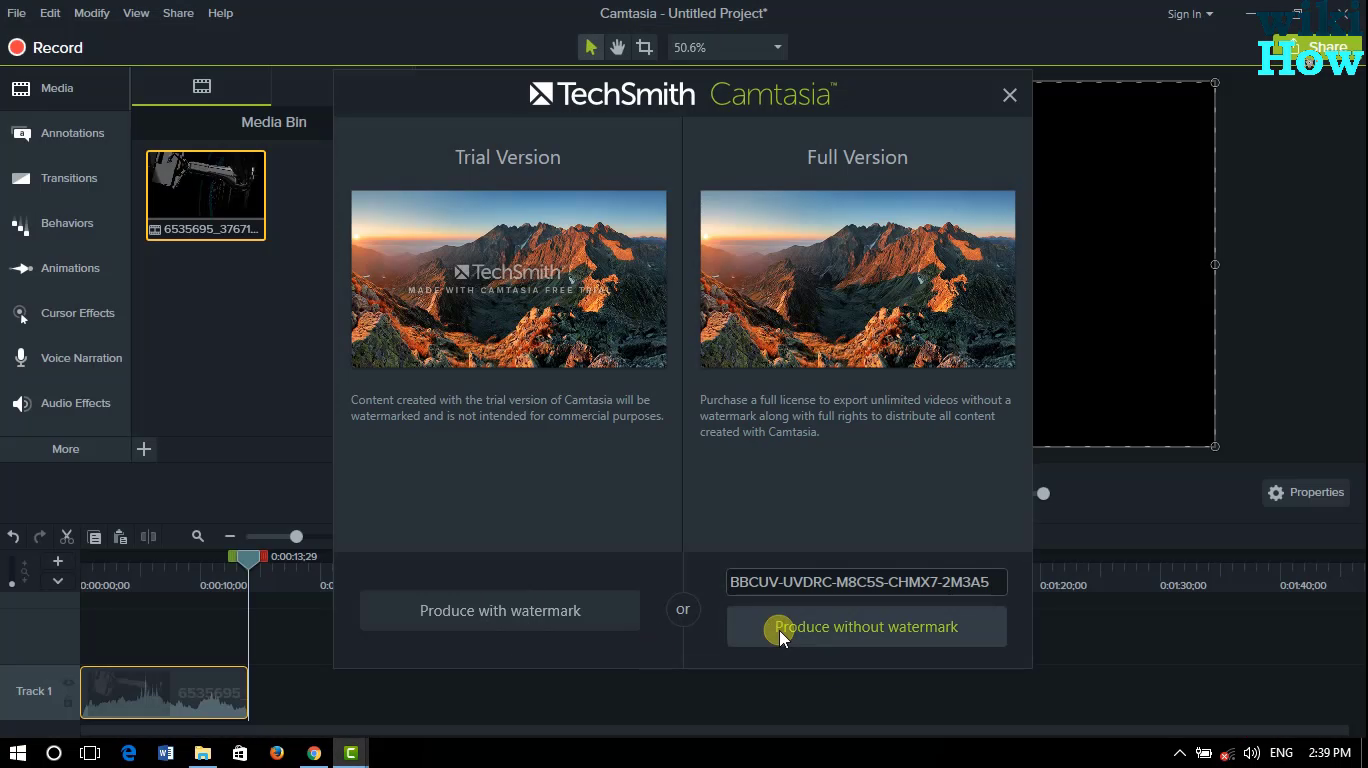Open the Behaviors panel
The height and width of the screenshot is (768, 1368).
tap(65, 223)
